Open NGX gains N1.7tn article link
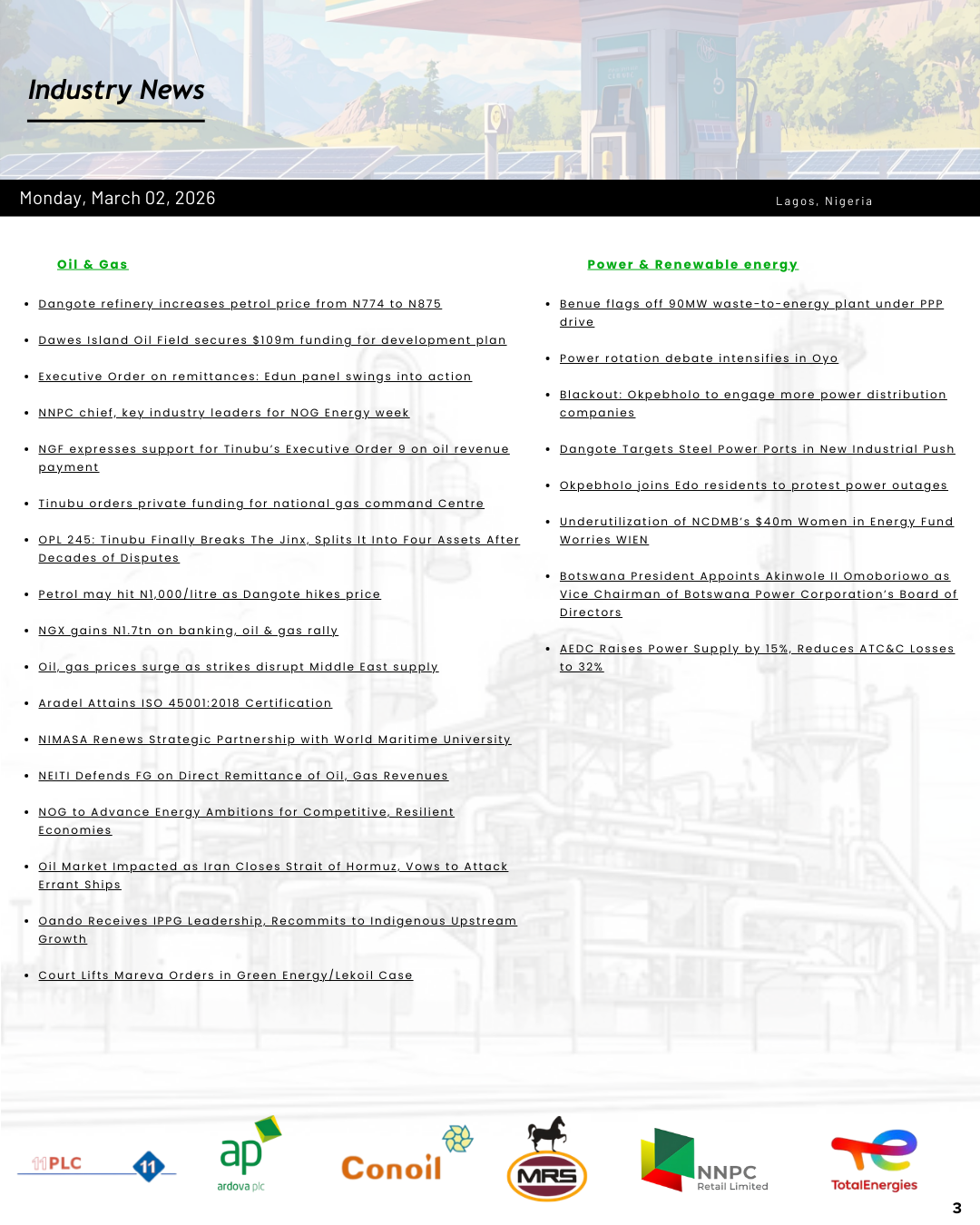This screenshot has width=980, height=1225. tap(188, 631)
